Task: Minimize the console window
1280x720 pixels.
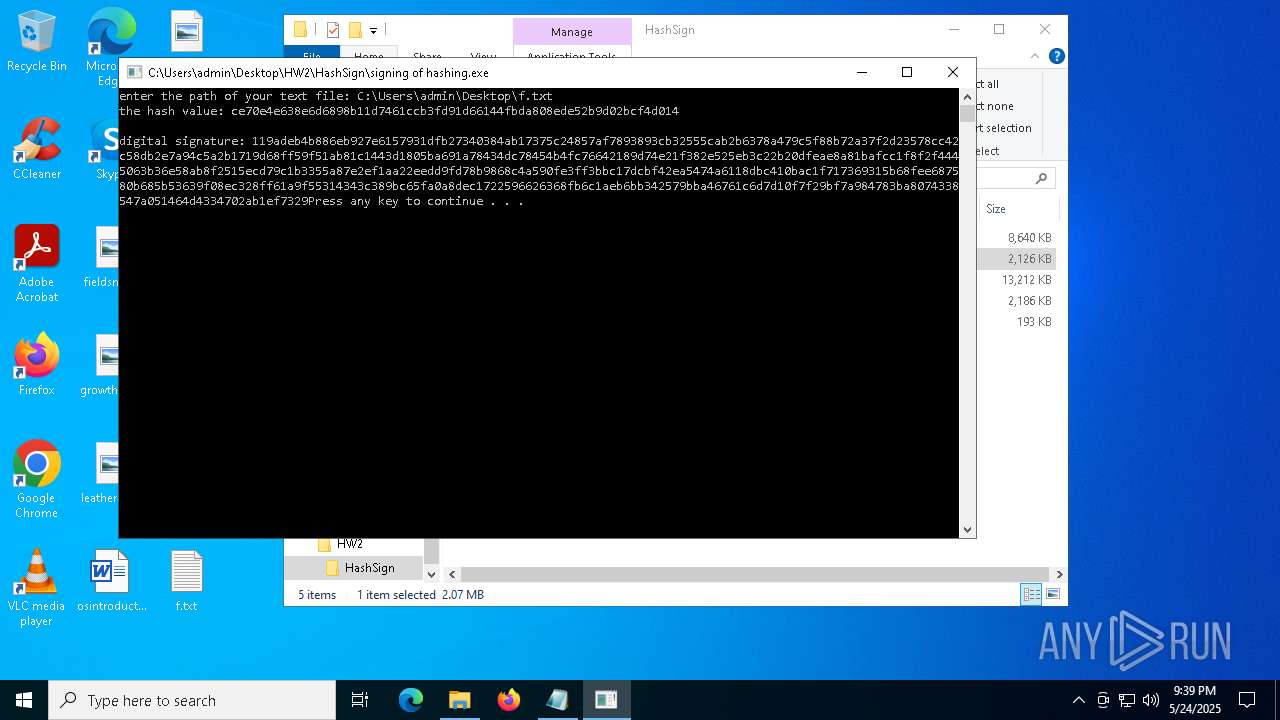Action: 862,72
